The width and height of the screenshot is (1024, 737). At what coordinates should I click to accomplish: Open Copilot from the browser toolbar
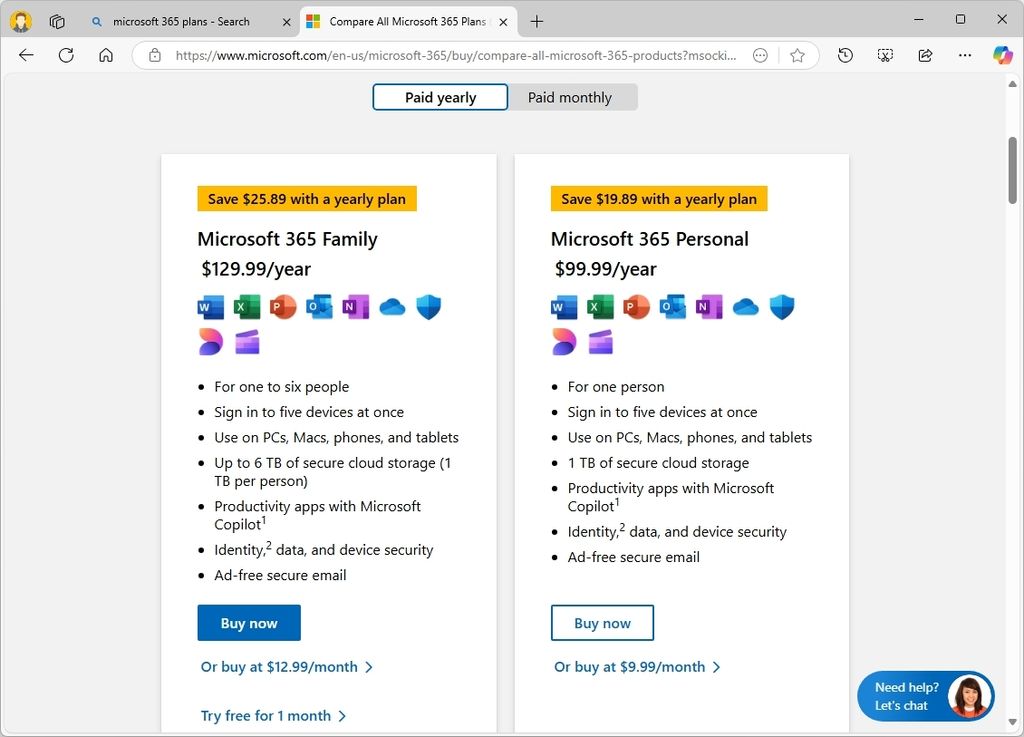(1002, 55)
